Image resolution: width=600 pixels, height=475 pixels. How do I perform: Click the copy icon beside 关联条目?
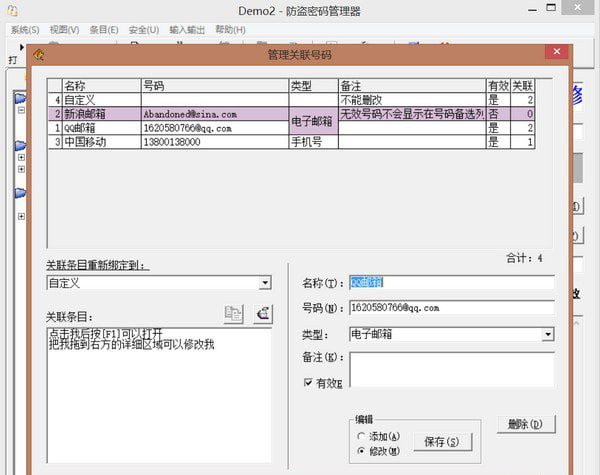(x=233, y=314)
